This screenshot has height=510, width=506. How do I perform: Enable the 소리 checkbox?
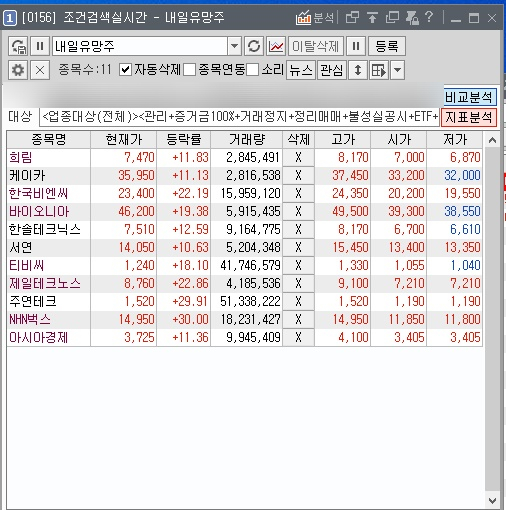(253, 70)
